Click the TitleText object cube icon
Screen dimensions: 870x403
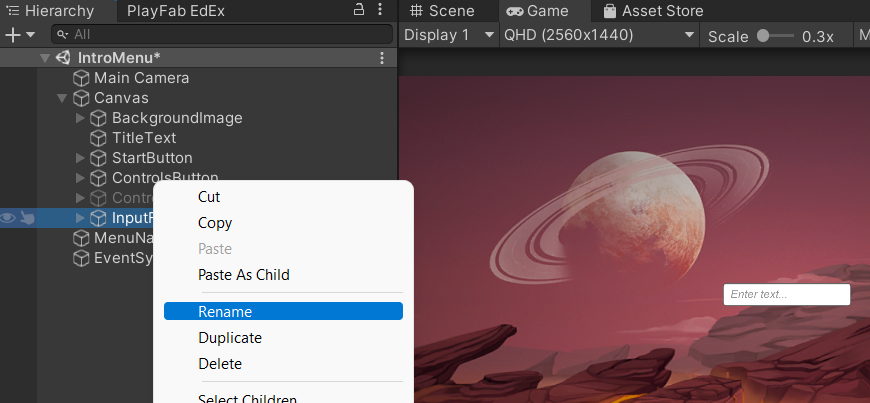[x=98, y=138]
